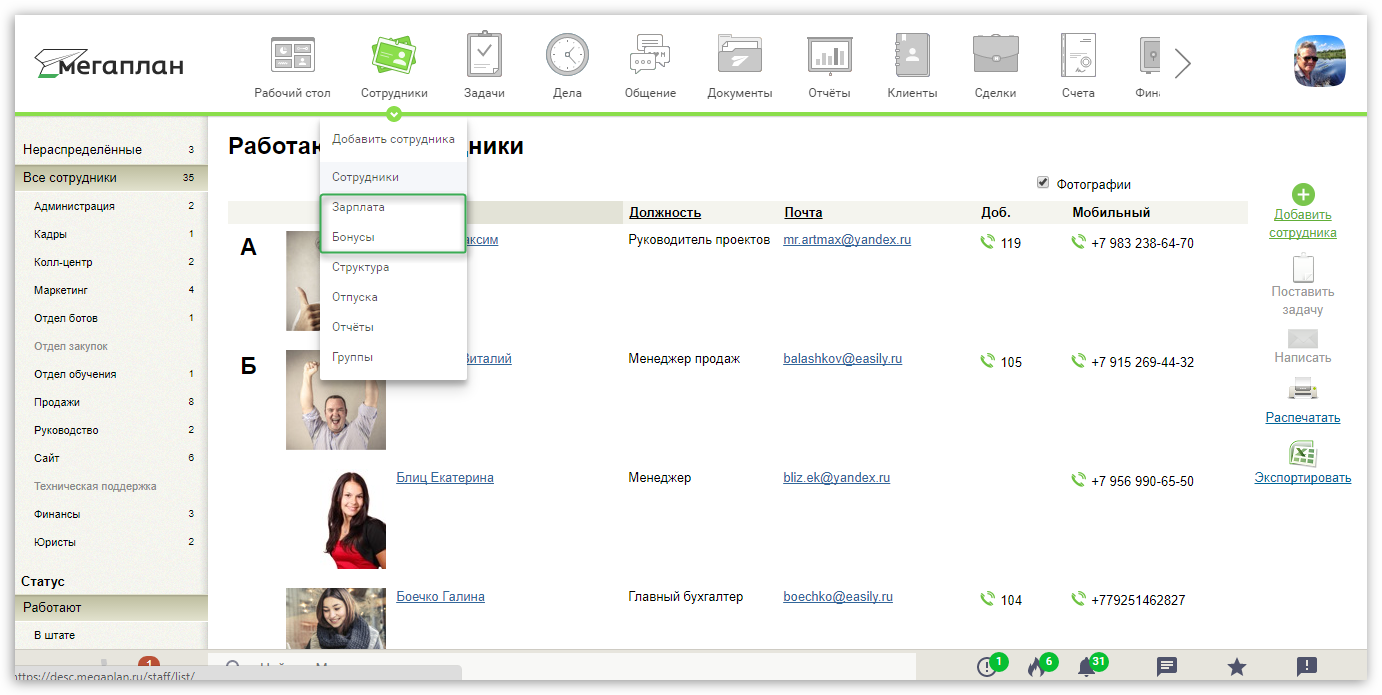This screenshot has height=695, width=1382.
Task: Sort by the Должность column header
Action: (665, 212)
